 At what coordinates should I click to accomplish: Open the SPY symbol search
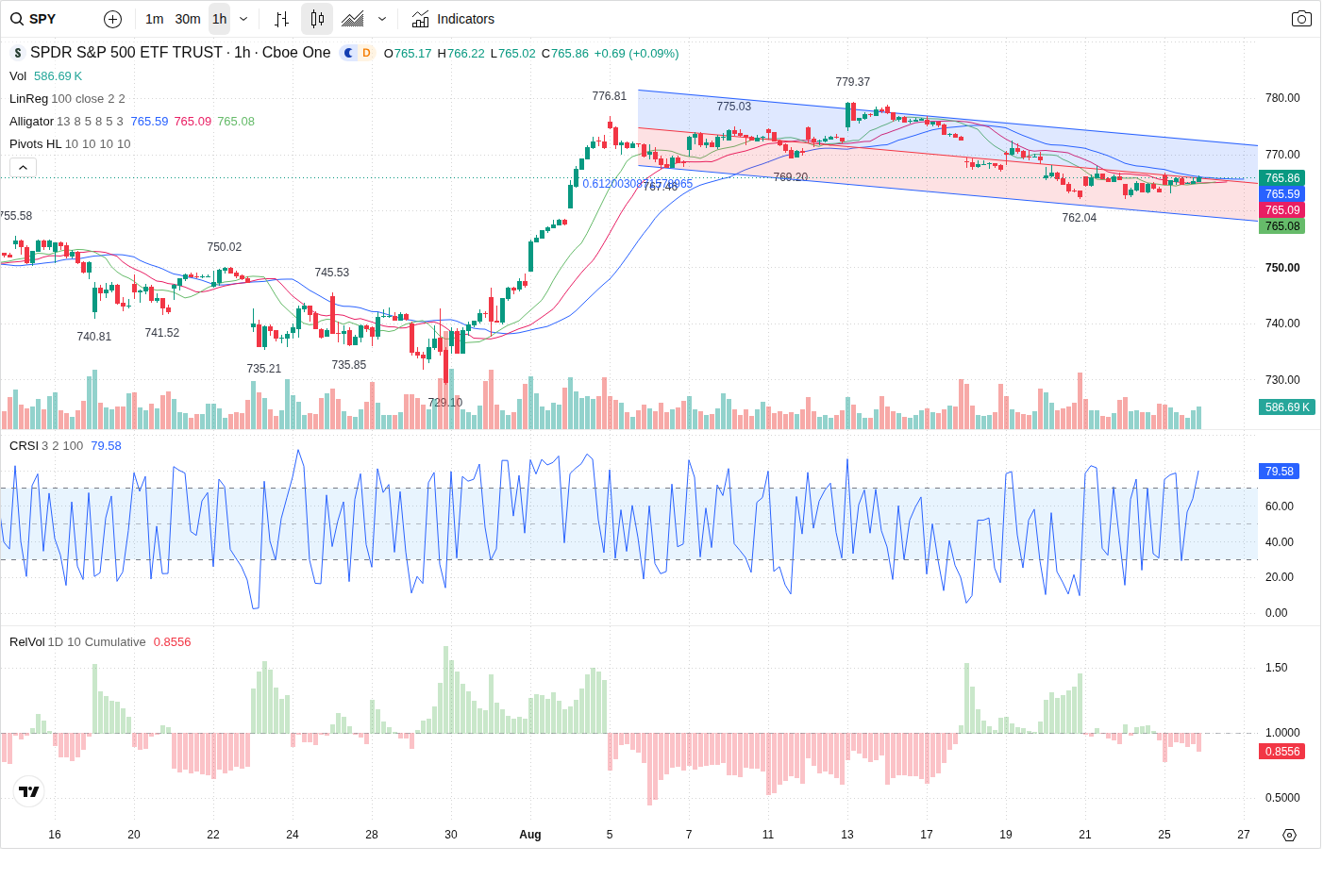(34, 19)
